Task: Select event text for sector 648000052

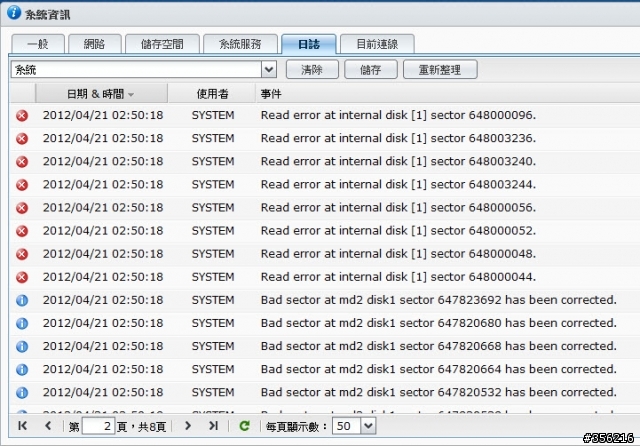Action: pos(398,231)
